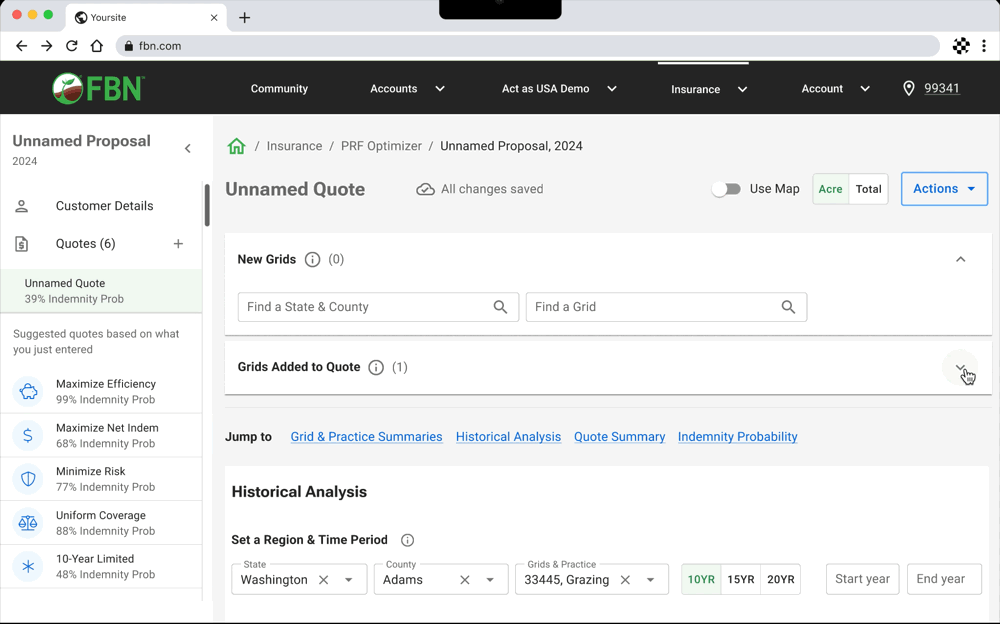The width and height of the screenshot is (1000, 624).
Task: Open the County Adams dropdown arrow
Action: (x=490, y=580)
